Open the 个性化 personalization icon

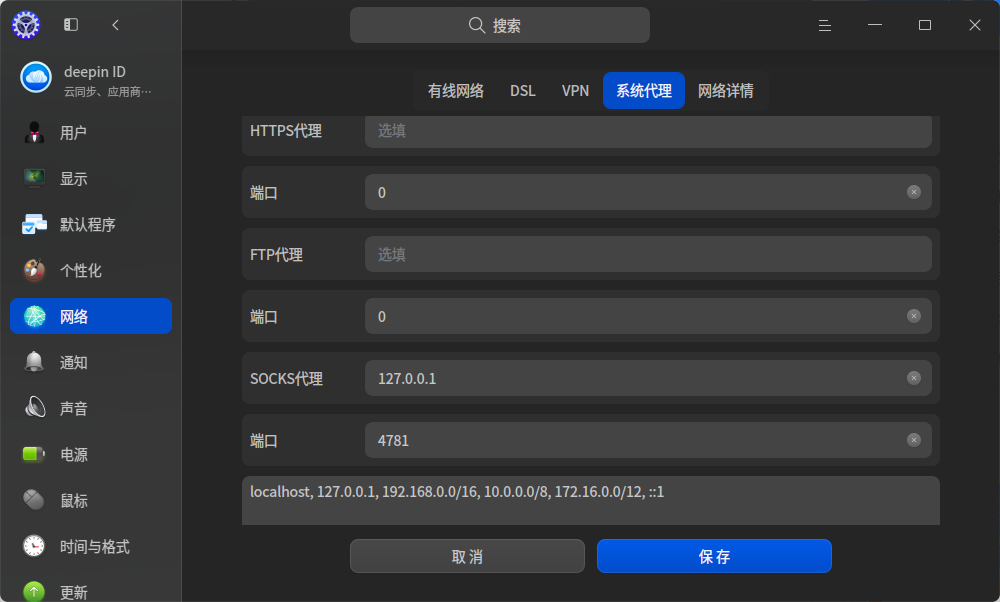click(x=34, y=270)
